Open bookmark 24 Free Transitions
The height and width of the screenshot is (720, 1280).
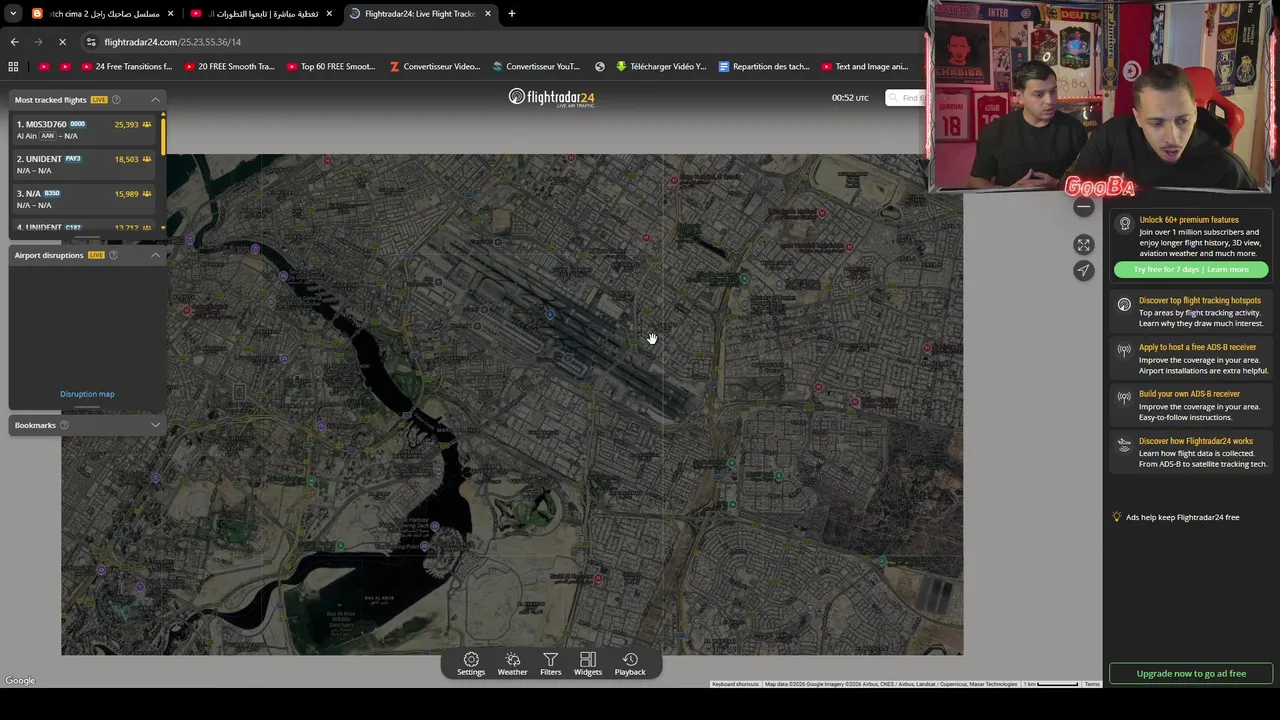(127, 67)
